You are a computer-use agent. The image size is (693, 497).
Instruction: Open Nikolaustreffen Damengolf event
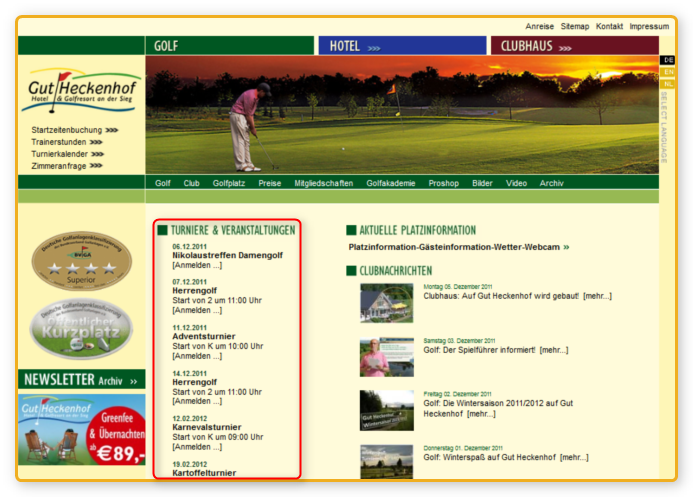[x=227, y=255]
